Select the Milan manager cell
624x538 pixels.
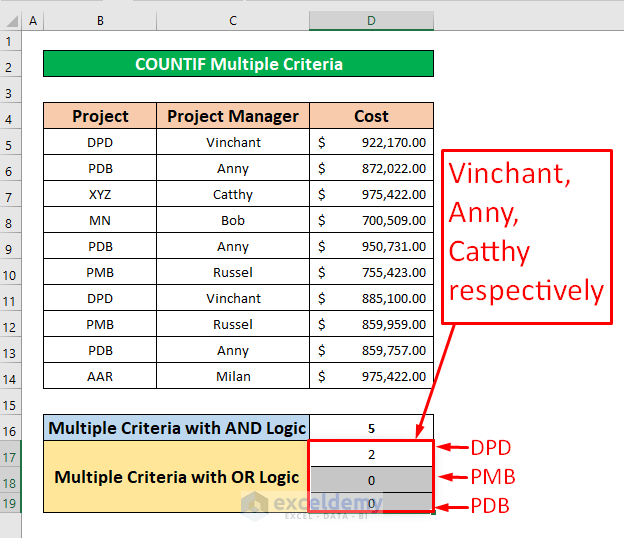[233, 376]
